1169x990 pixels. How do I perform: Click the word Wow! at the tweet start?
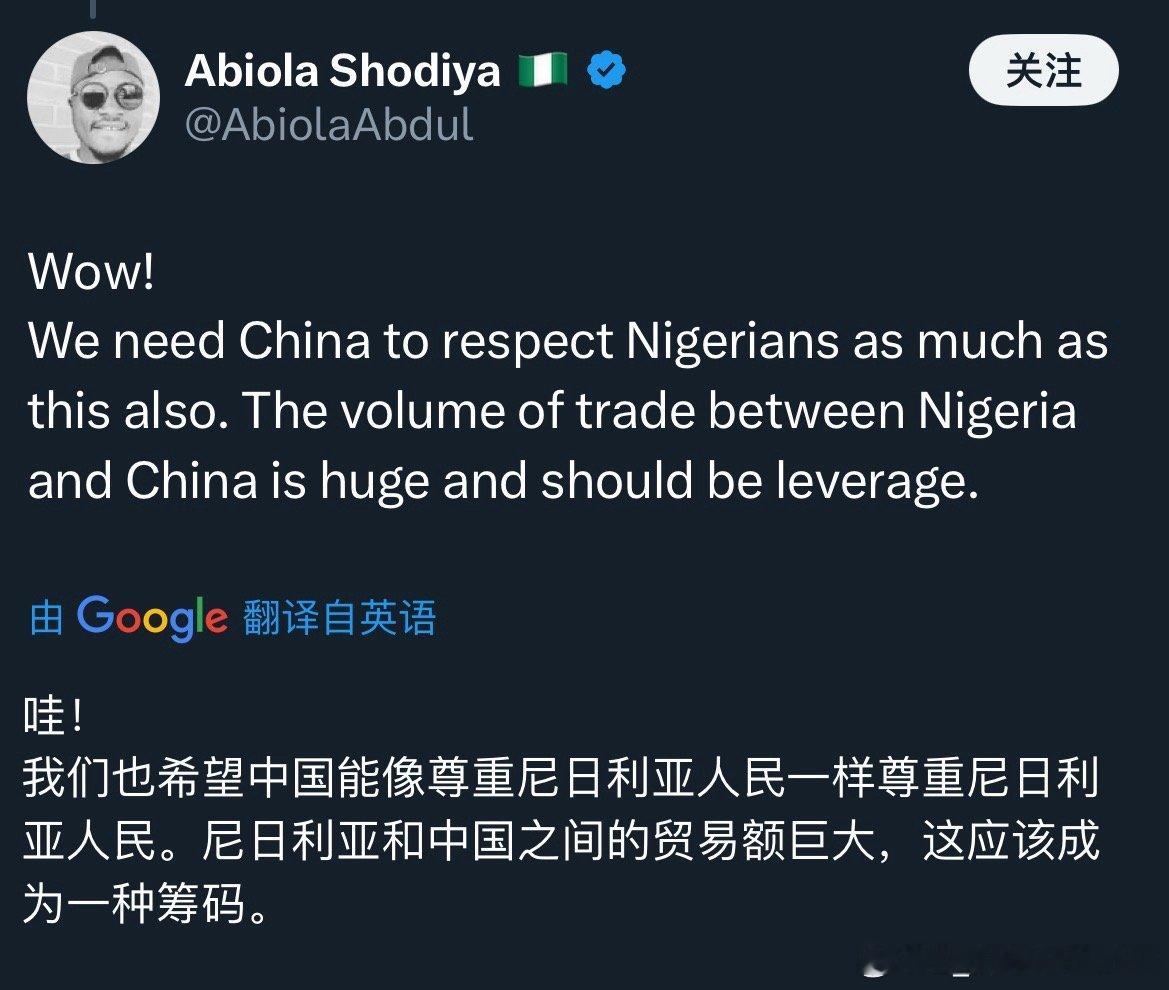click(x=91, y=270)
